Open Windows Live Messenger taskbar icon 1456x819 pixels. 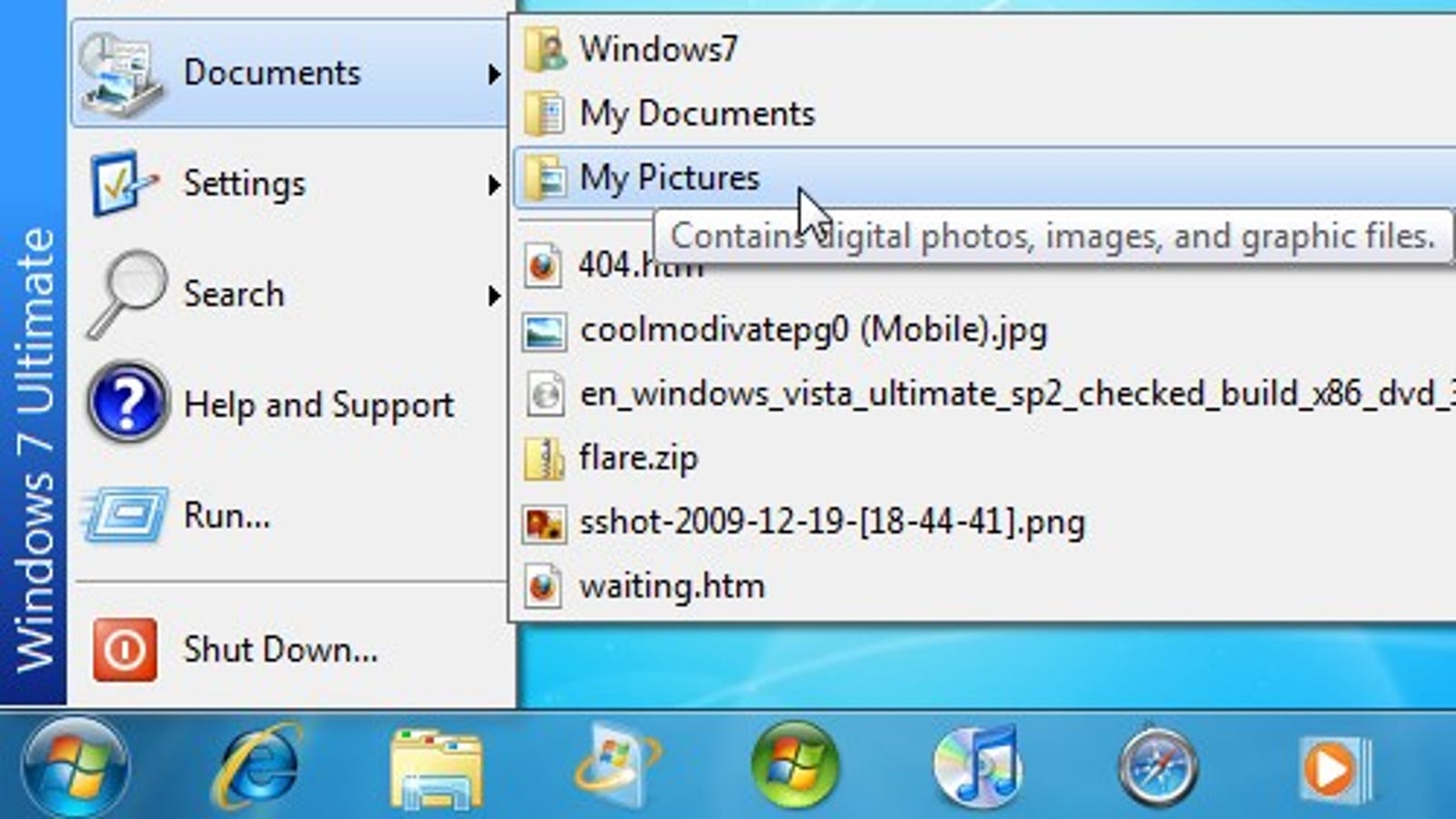click(x=618, y=766)
